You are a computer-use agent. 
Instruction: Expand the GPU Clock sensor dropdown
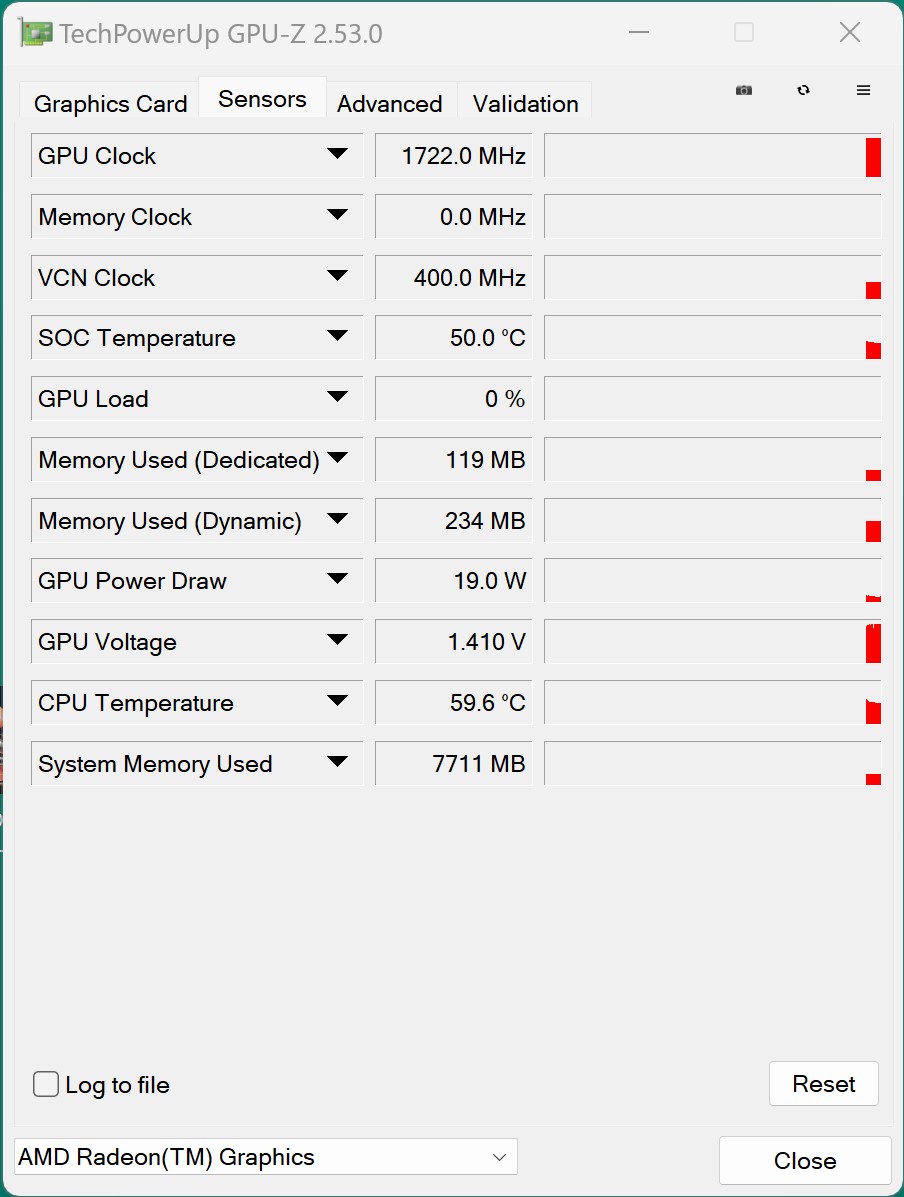(337, 155)
